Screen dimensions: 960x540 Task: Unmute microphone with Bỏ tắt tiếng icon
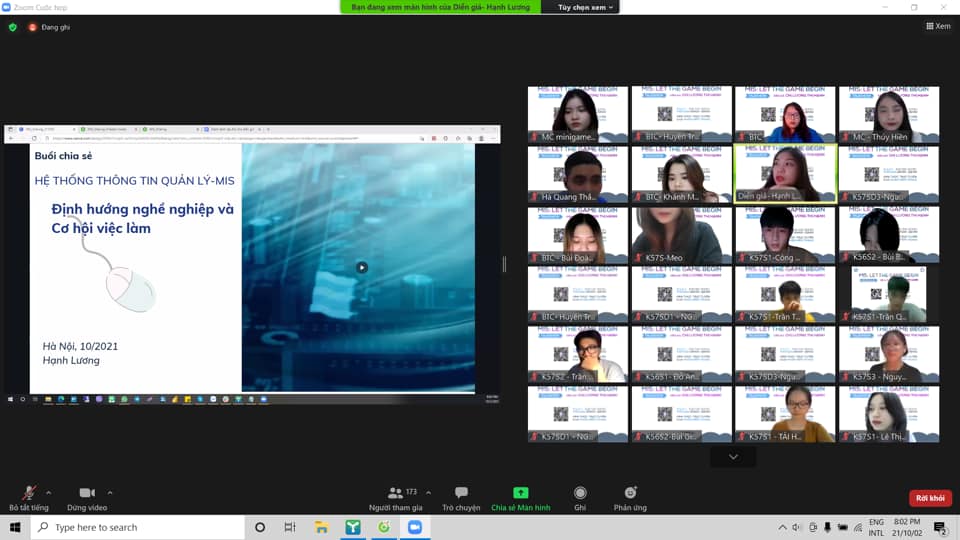(x=29, y=493)
